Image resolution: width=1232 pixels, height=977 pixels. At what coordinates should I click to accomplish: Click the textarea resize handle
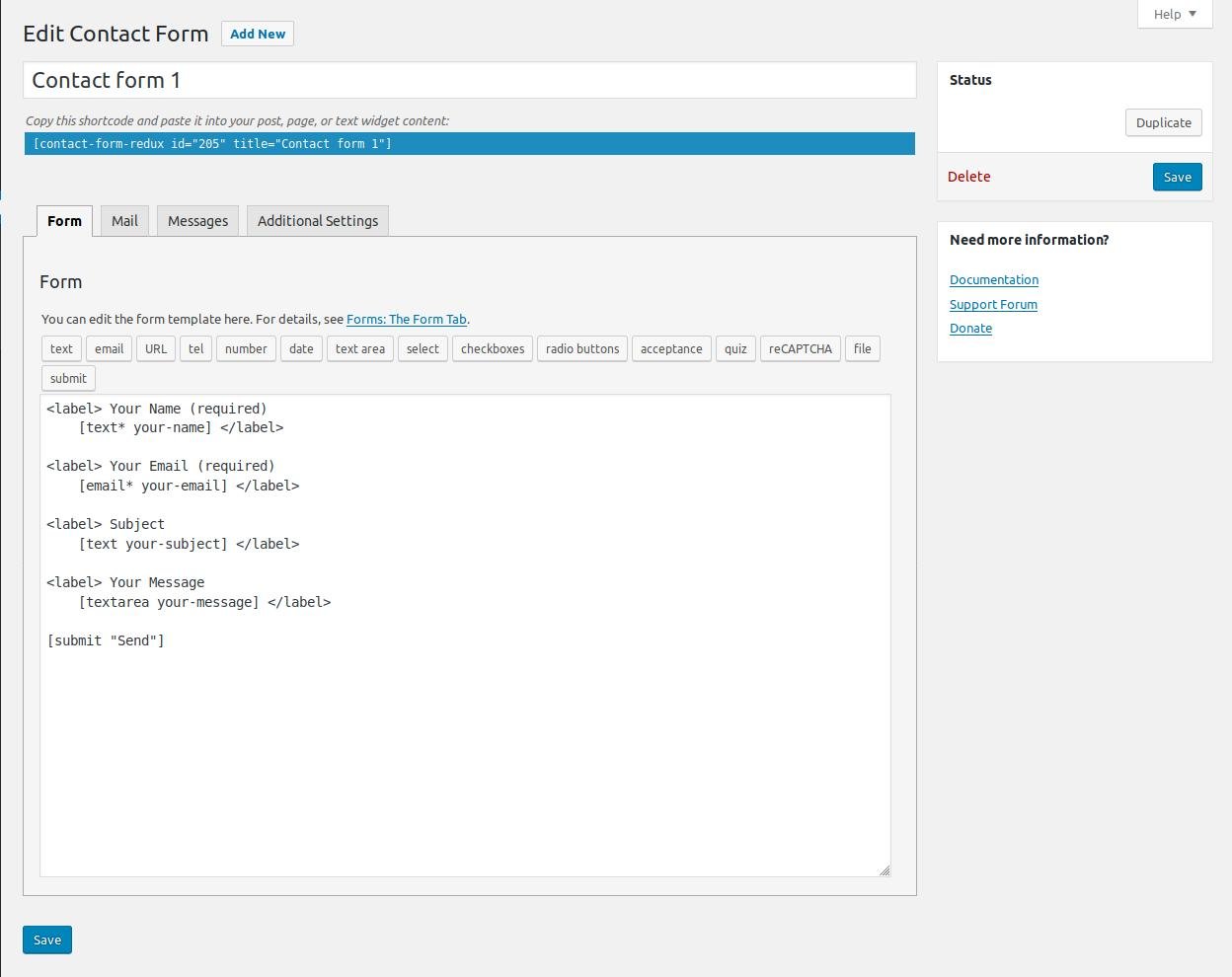(x=885, y=870)
